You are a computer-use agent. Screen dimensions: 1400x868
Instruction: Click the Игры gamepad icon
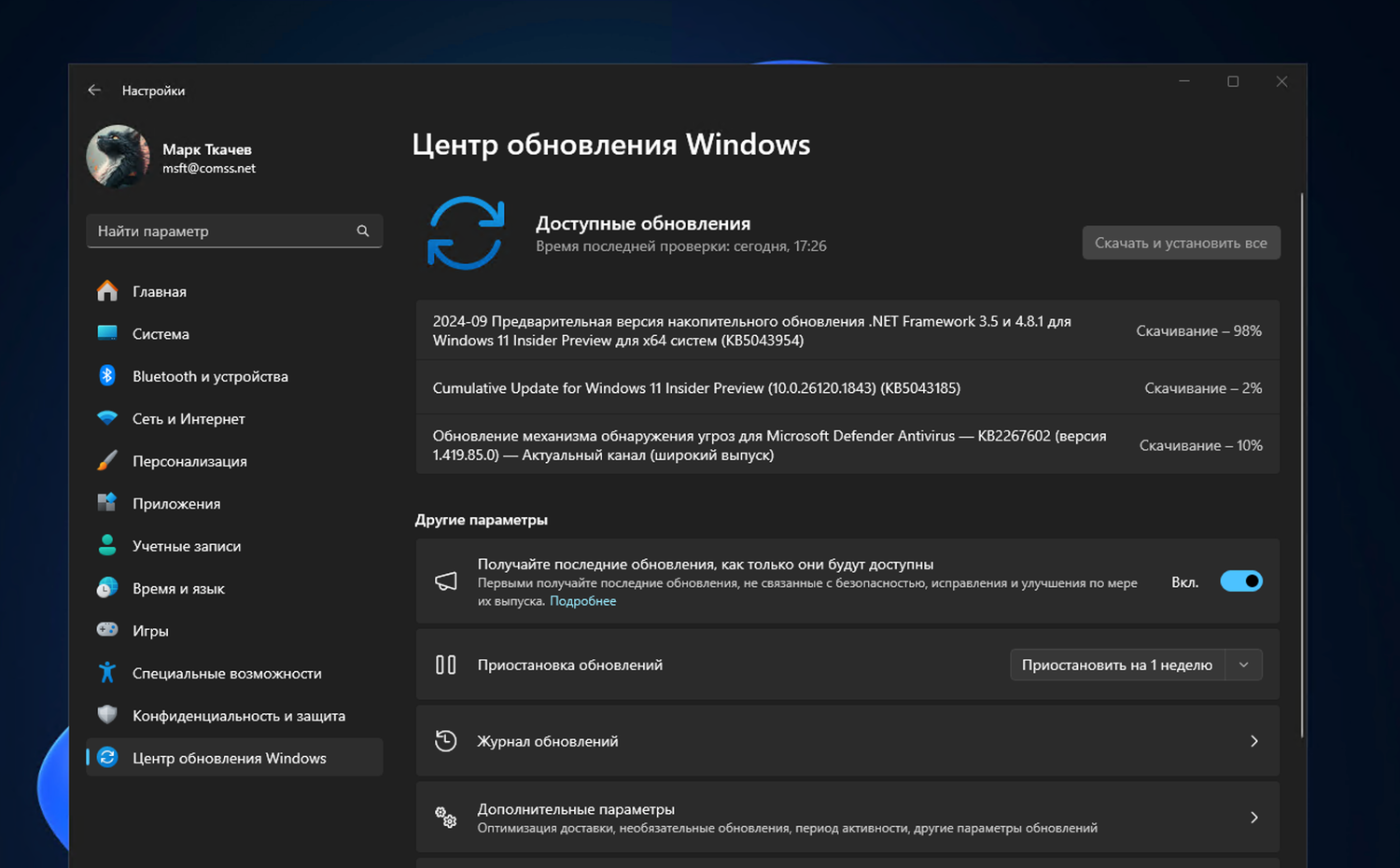107,630
